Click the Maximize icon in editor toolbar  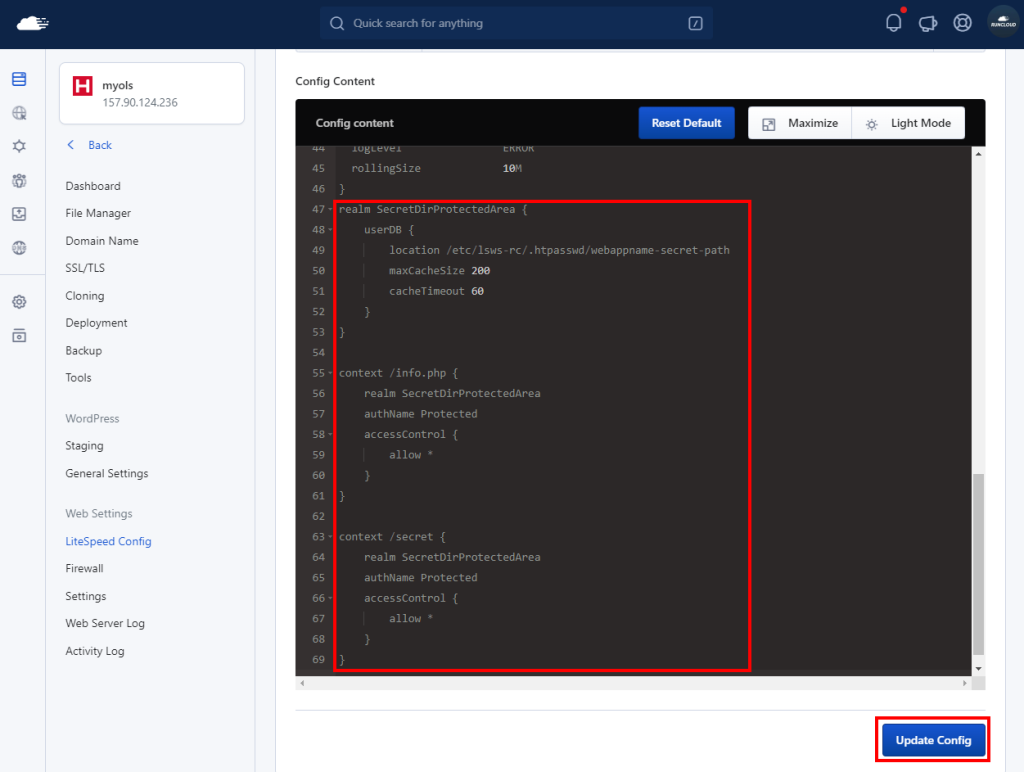[x=769, y=124]
